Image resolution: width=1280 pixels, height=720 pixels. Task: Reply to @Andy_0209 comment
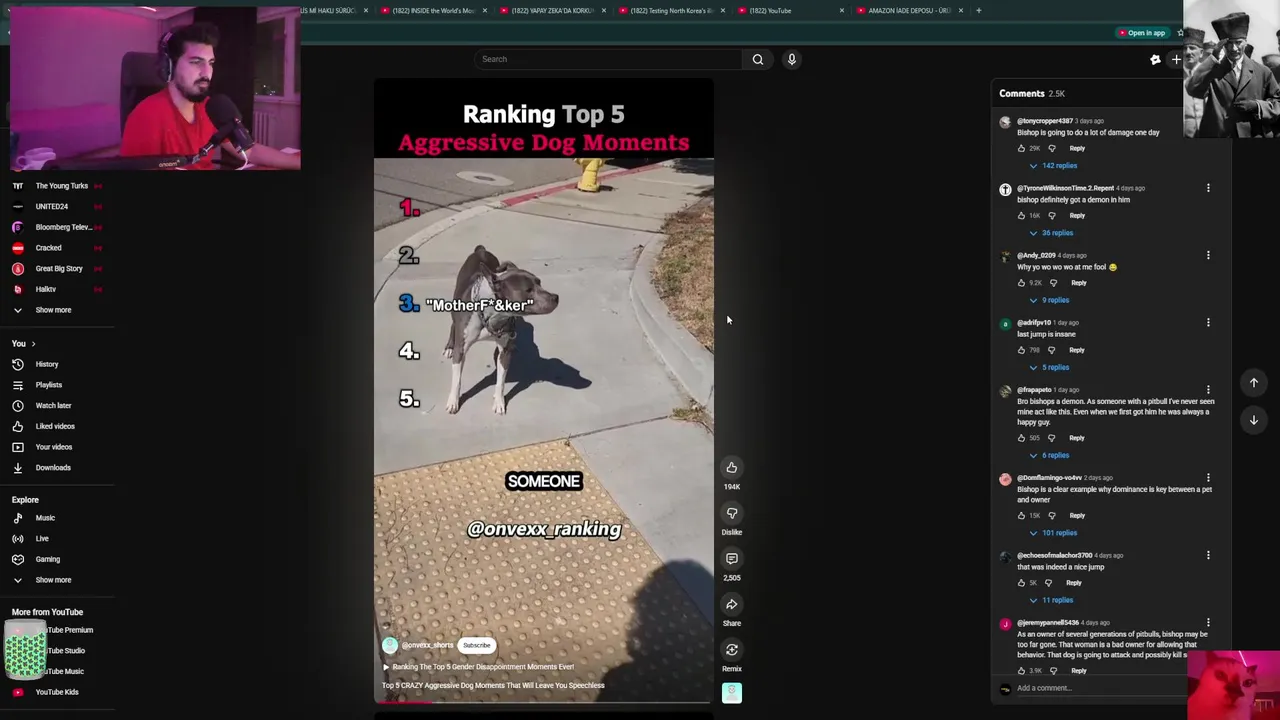(1079, 283)
